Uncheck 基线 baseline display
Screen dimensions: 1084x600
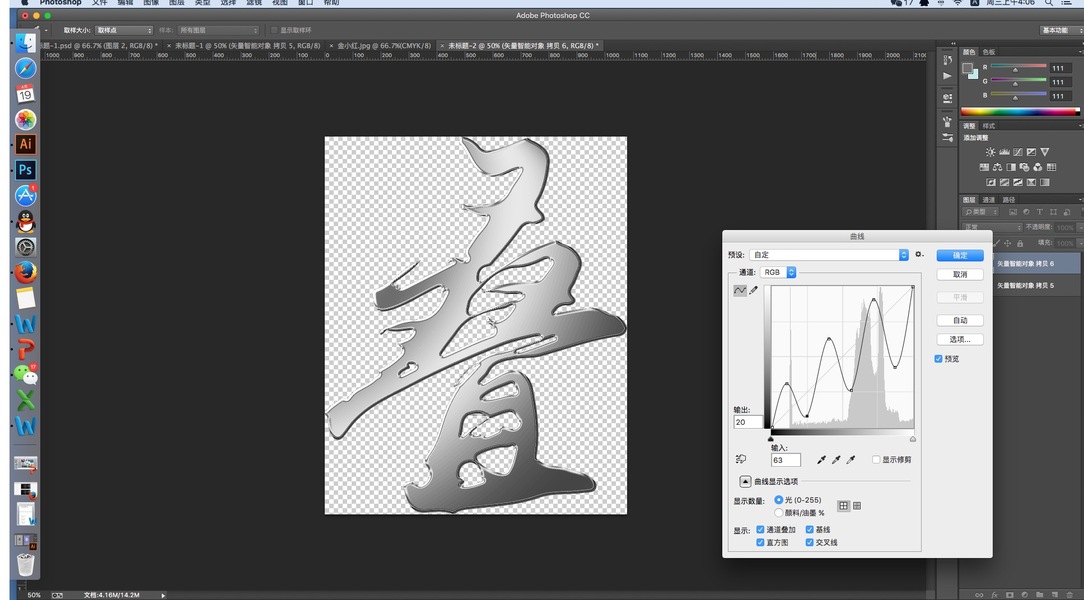[810, 529]
